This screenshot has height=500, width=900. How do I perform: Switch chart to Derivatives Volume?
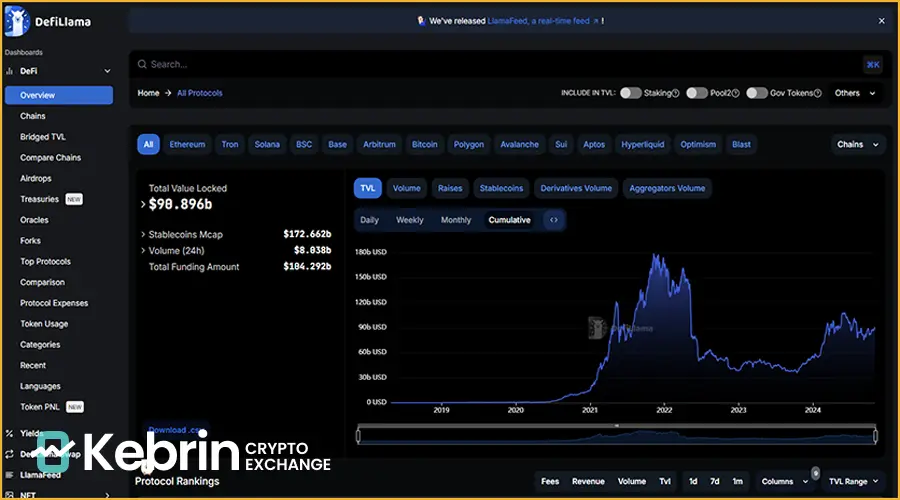pyautogui.click(x=576, y=188)
